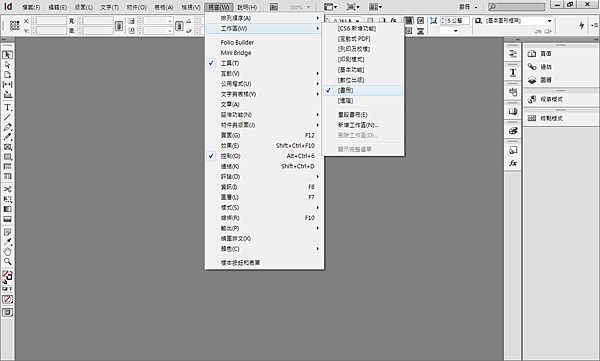Select the Zoom magnifier tool
Image resolution: width=600 pixels, height=361 pixels.
pos(7,262)
